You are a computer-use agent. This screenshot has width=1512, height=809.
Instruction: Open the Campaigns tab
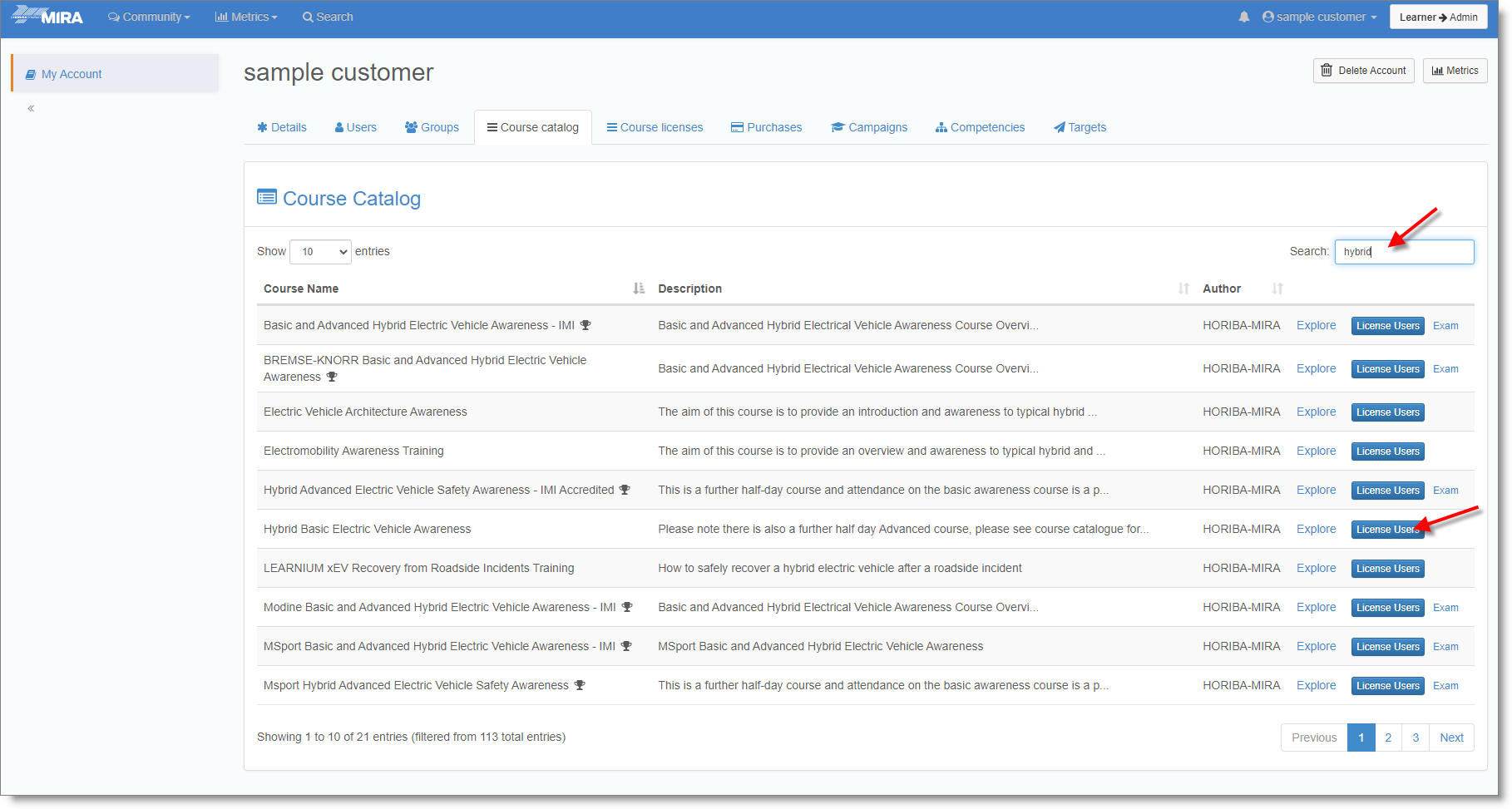[x=870, y=127]
